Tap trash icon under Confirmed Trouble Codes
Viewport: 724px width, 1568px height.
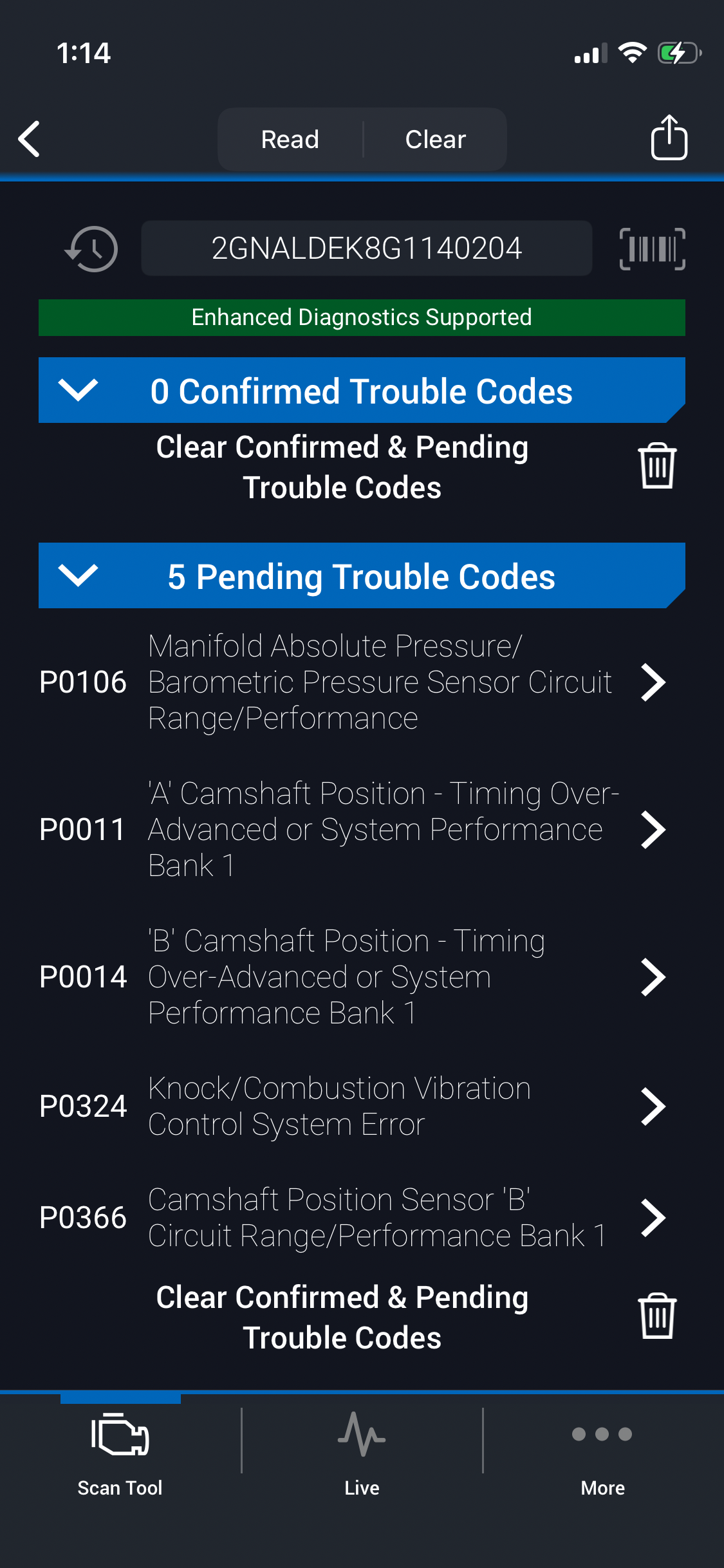click(657, 466)
